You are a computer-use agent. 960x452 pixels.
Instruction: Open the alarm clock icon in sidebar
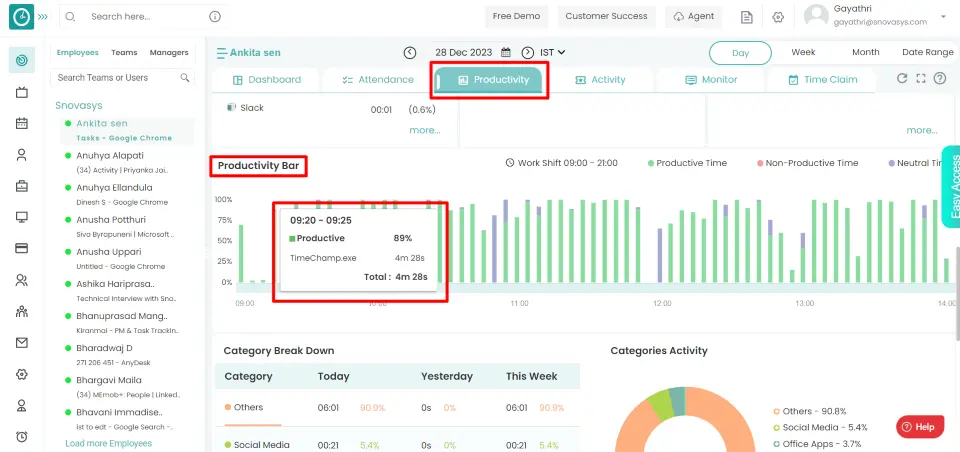click(x=21, y=437)
